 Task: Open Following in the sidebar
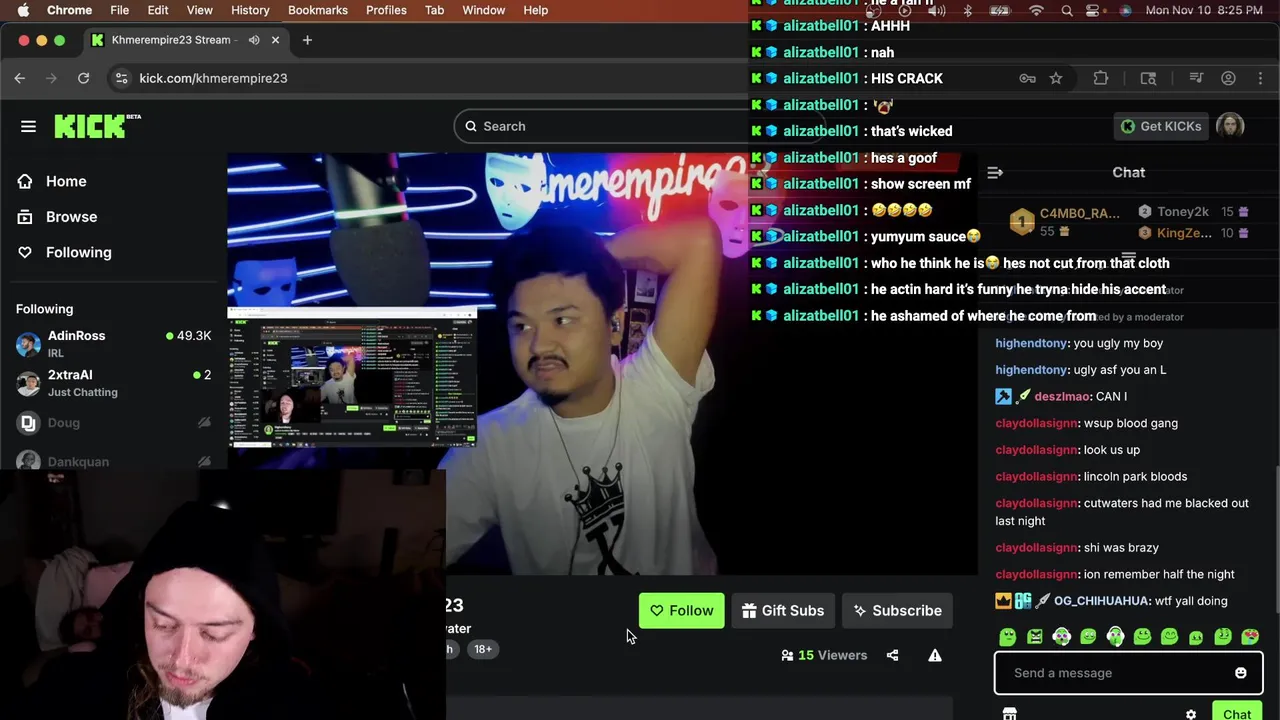[x=78, y=253]
